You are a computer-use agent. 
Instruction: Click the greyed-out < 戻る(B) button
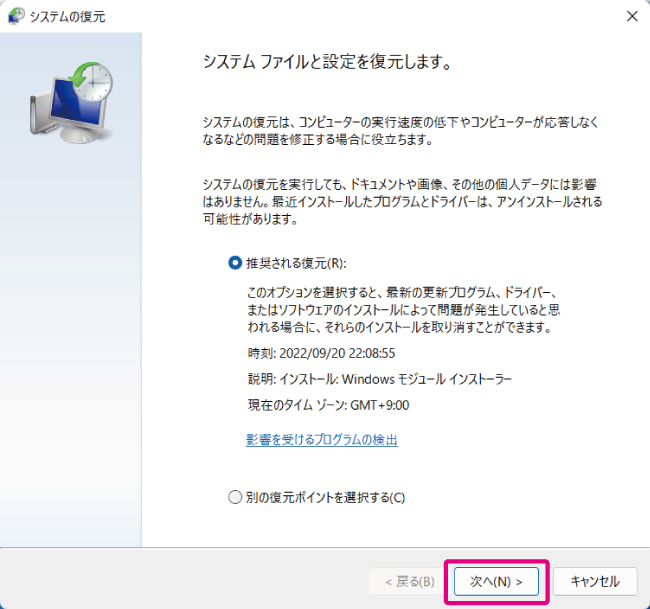pos(402,581)
